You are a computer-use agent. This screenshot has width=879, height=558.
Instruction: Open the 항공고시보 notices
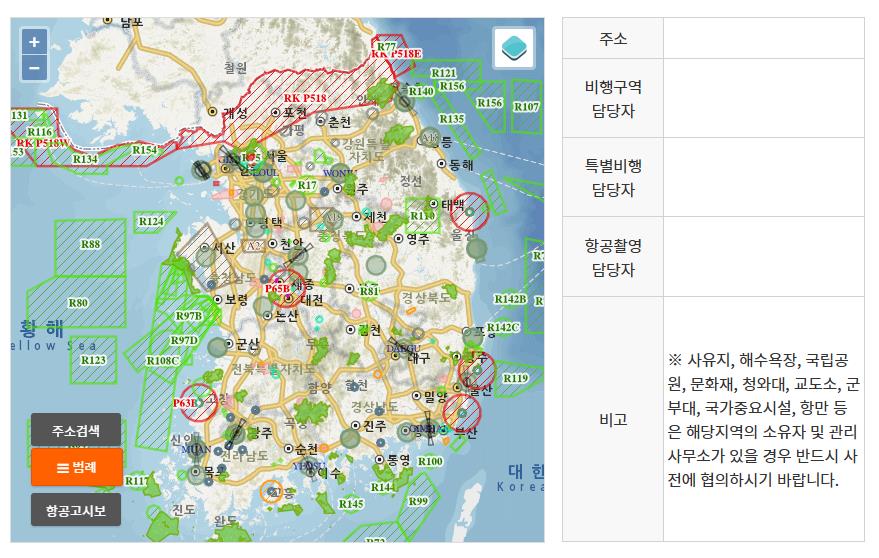76,510
